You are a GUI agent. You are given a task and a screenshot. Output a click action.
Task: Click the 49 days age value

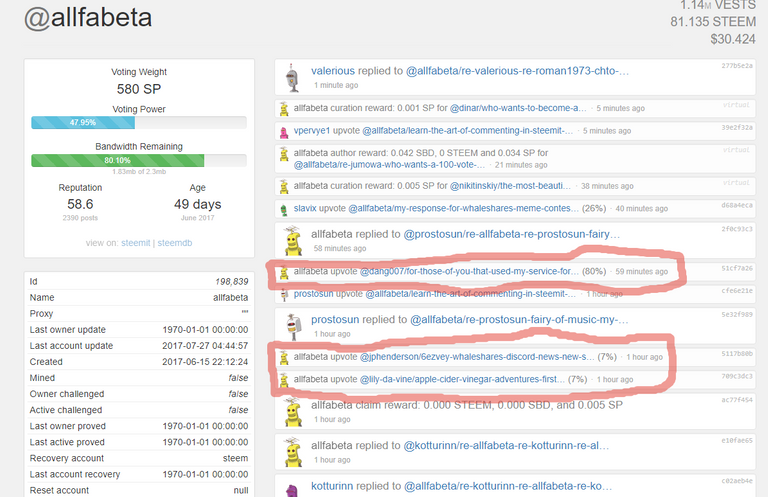pos(197,204)
